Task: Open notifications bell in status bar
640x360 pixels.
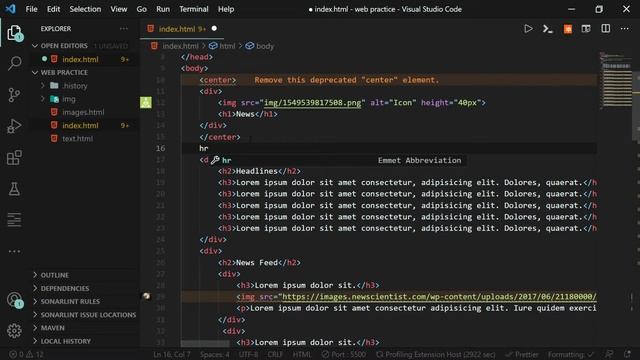Action: coord(627,354)
